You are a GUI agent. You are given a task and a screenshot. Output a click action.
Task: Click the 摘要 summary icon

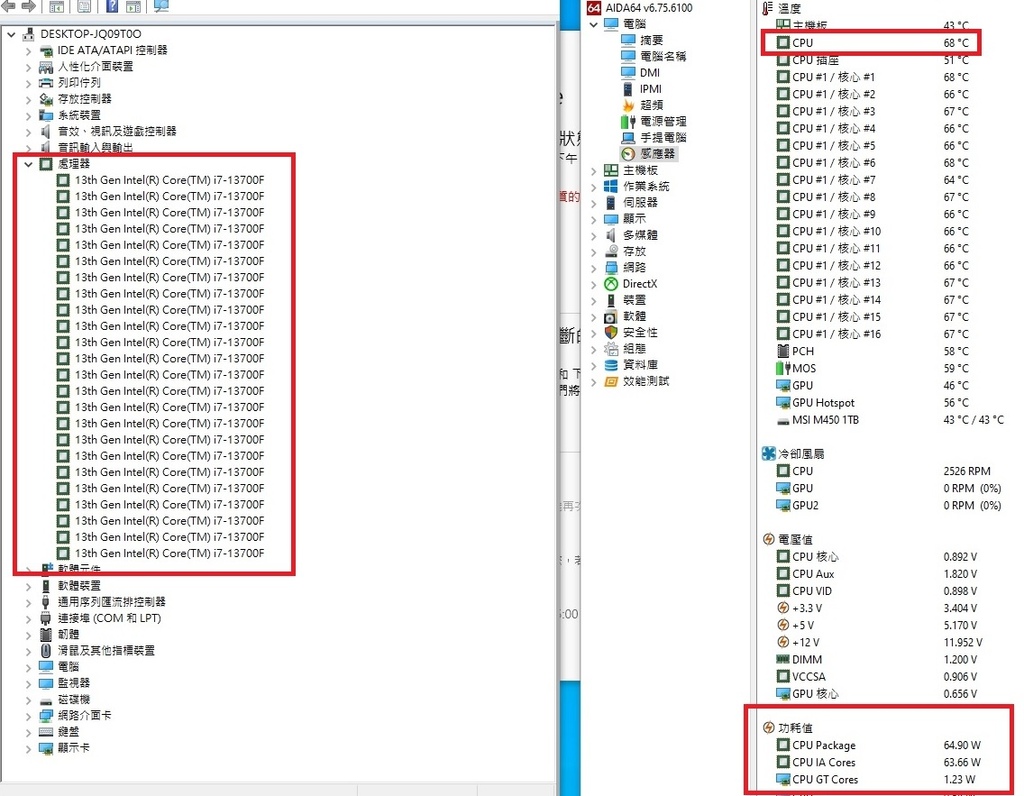628,40
